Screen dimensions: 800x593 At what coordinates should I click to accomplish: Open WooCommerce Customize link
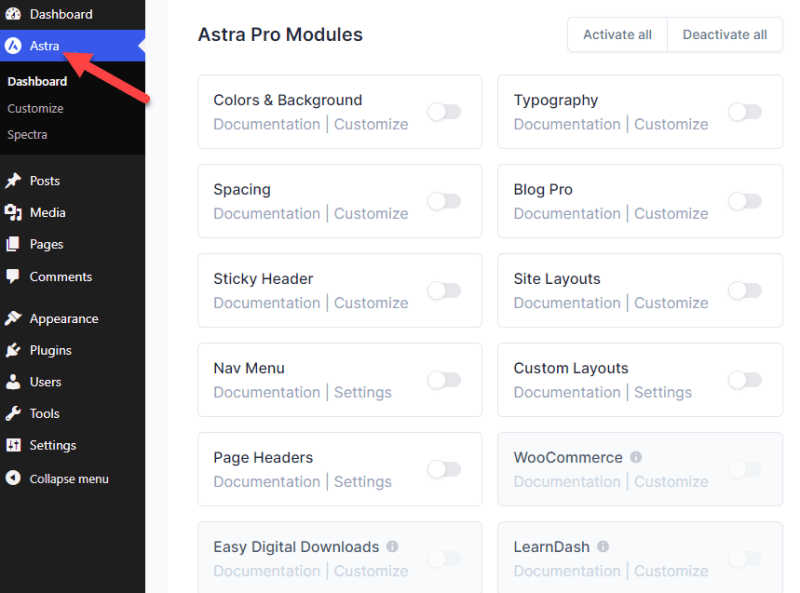pyautogui.click(x=671, y=482)
